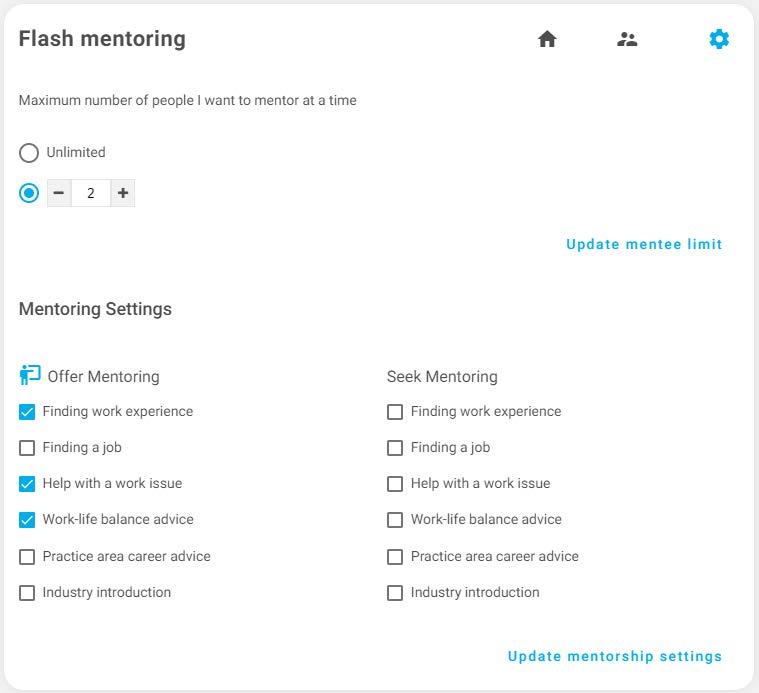Screen dimensions: 759x693
Task: Select the numeric mentee limit radio button
Action: pyautogui.click(x=29, y=193)
